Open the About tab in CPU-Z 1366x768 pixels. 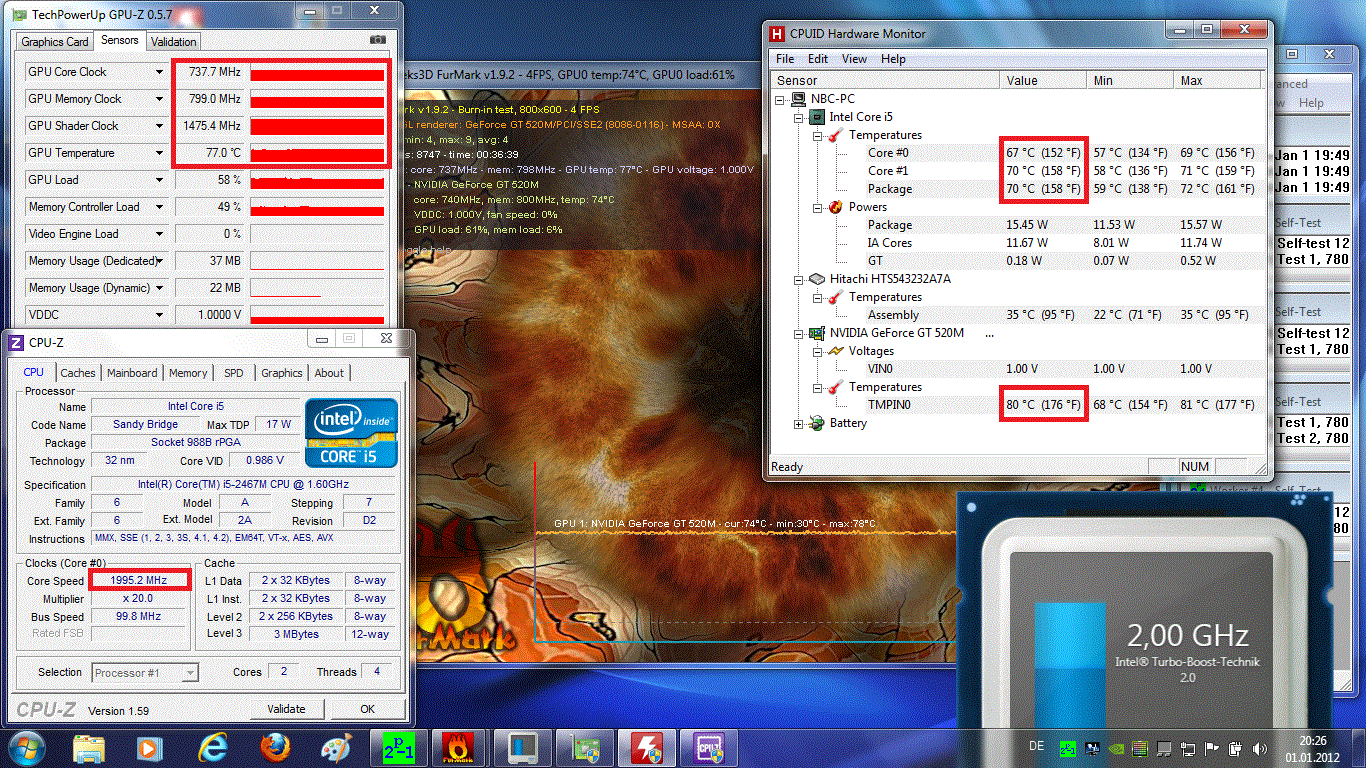click(329, 373)
